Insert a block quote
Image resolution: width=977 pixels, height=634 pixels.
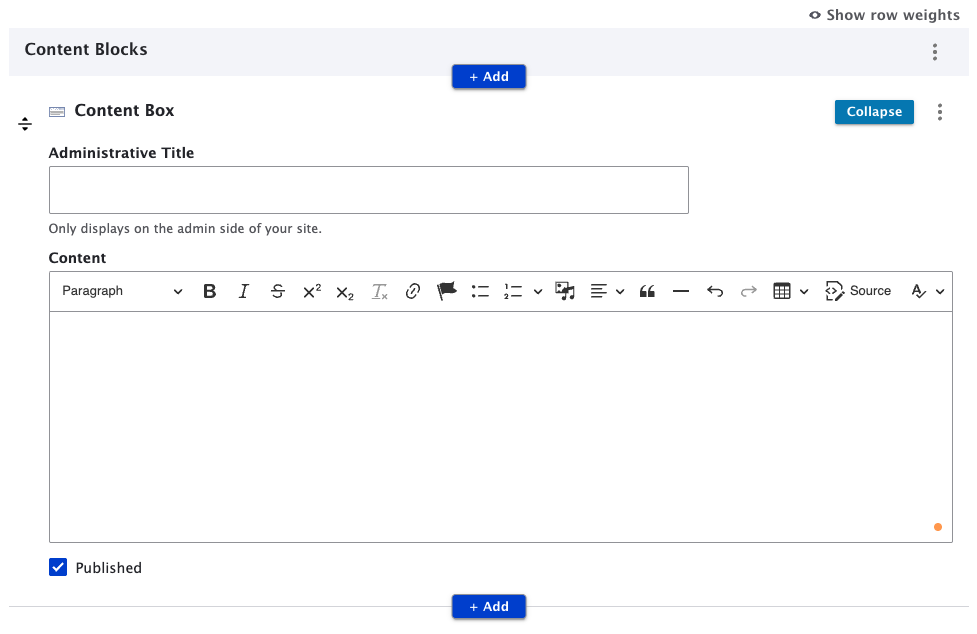[647, 291]
